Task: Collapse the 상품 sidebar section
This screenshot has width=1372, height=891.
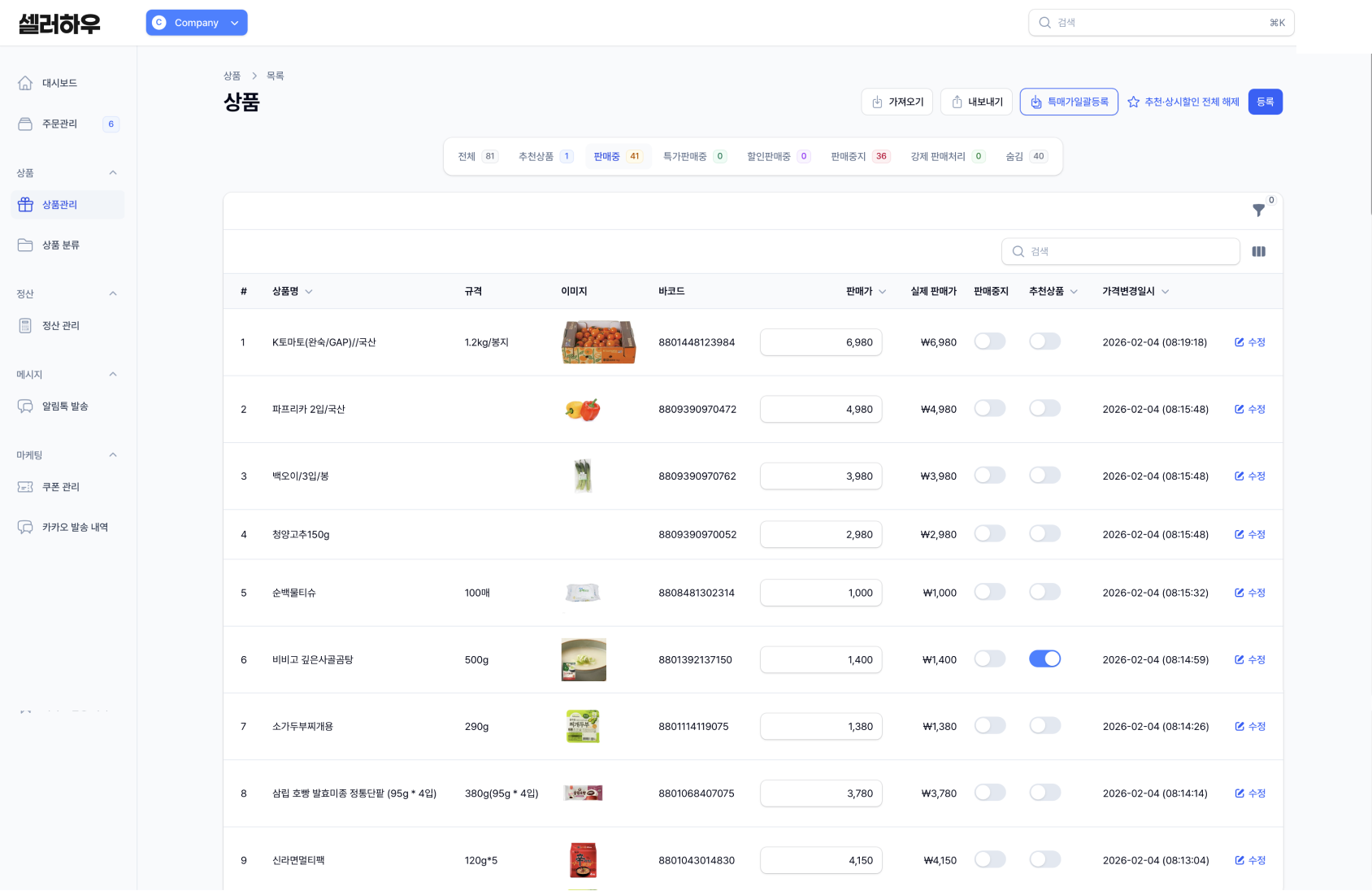Action: 113,172
